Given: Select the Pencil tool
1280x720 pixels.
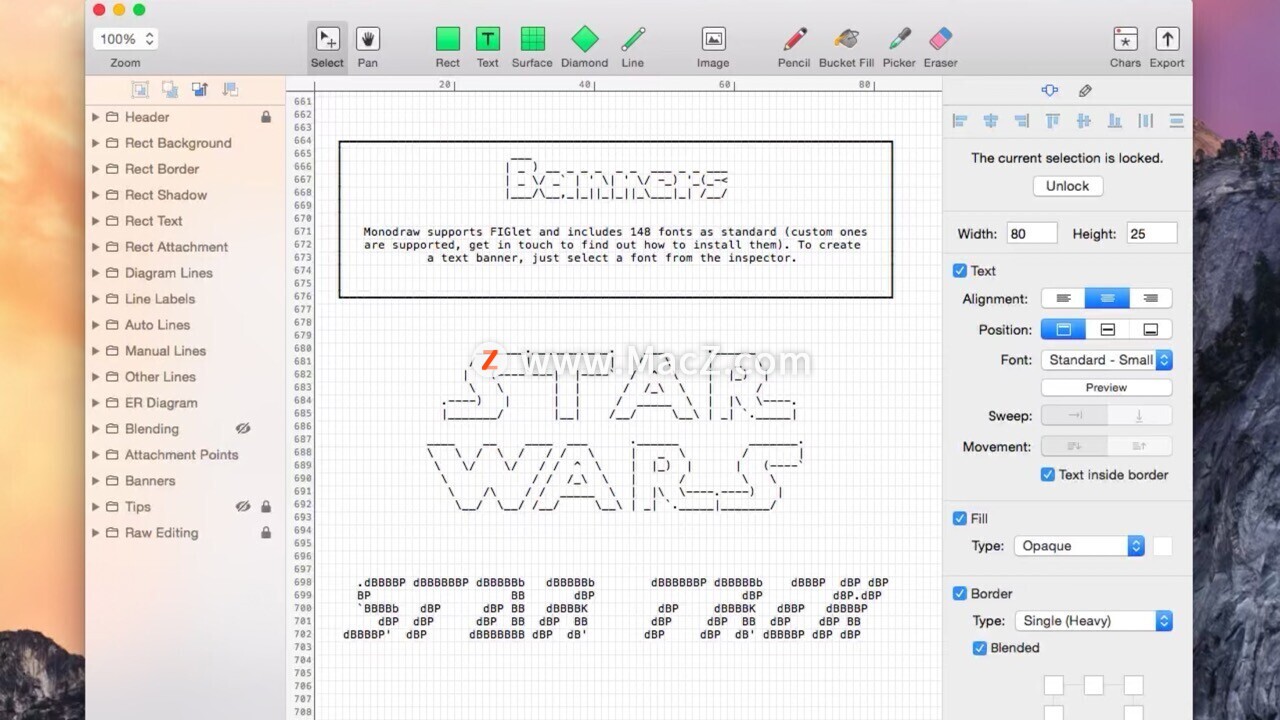Looking at the screenshot, I should pos(794,47).
